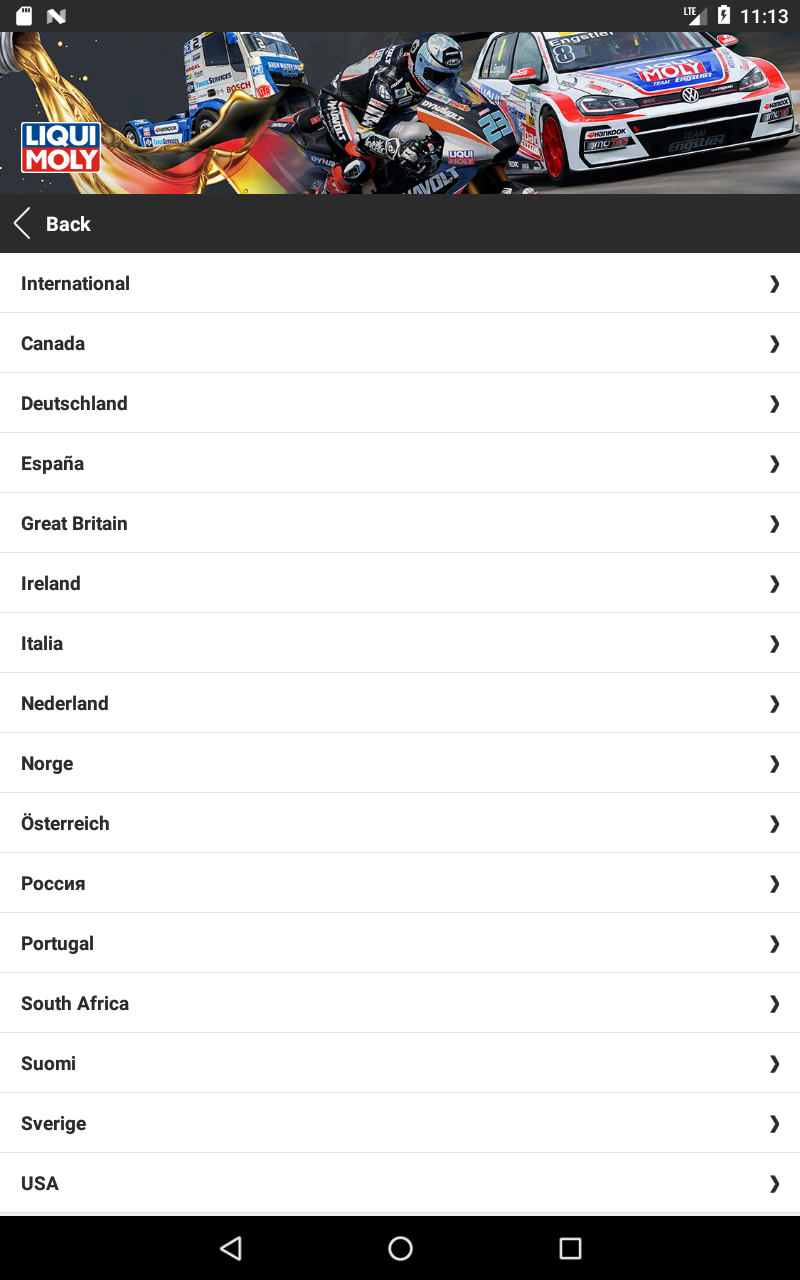Choose Россия from the country list
Image resolution: width=800 pixels, height=1280 pixels.
coord(53,883)
